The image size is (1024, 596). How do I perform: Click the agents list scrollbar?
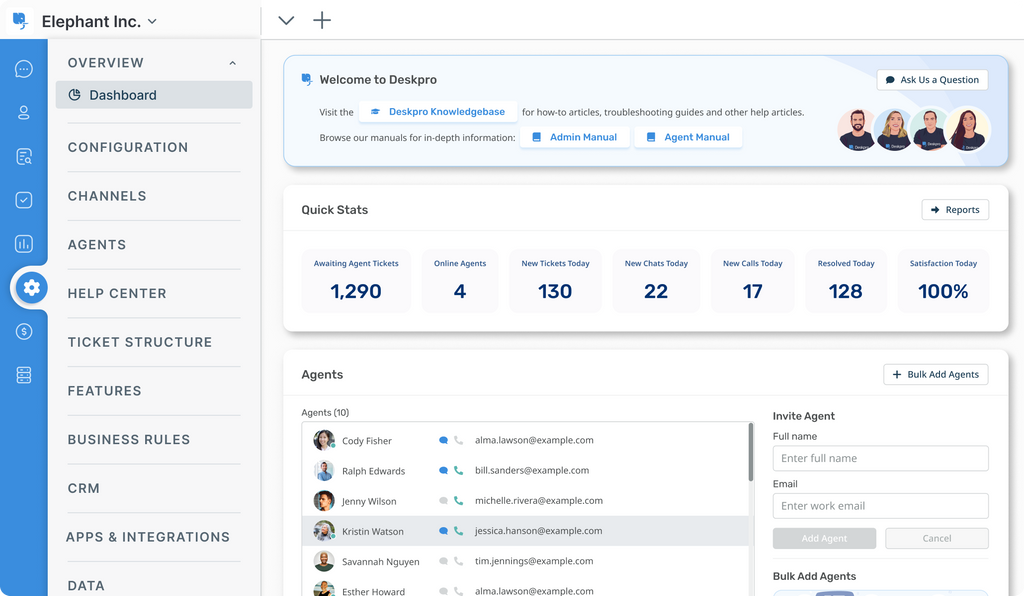750,452
